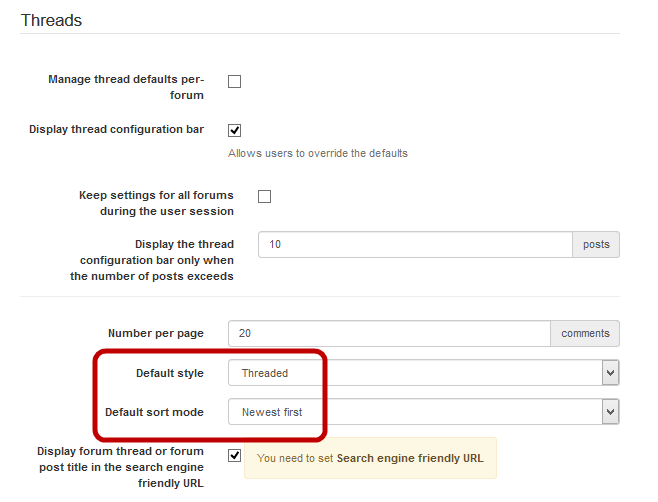Enable Keep settings for all forums checkbox
Viewport: 658px width, 502px height.
(264, 196)
